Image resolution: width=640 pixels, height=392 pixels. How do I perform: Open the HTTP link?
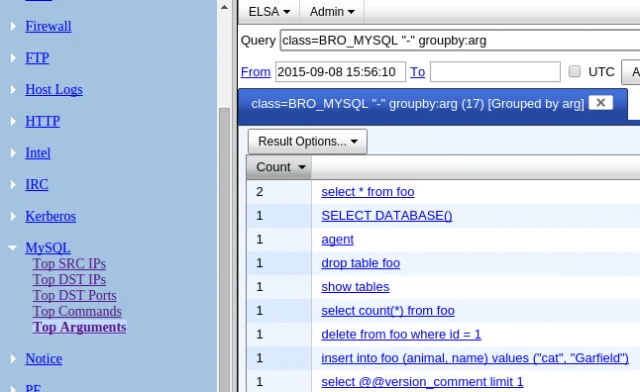pyautogui.click(x=42, y=121)
